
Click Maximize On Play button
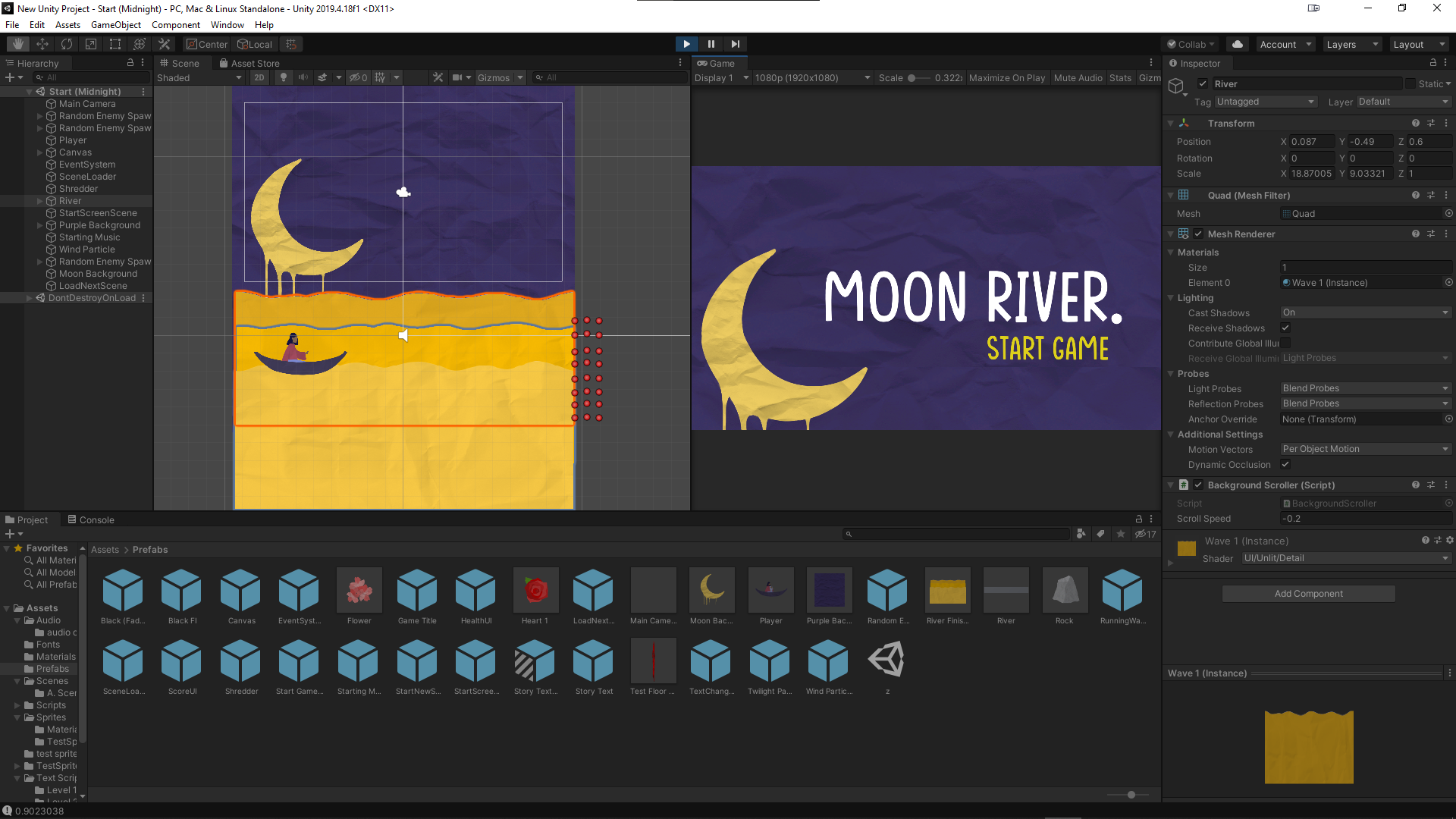tap(1006, 77)
